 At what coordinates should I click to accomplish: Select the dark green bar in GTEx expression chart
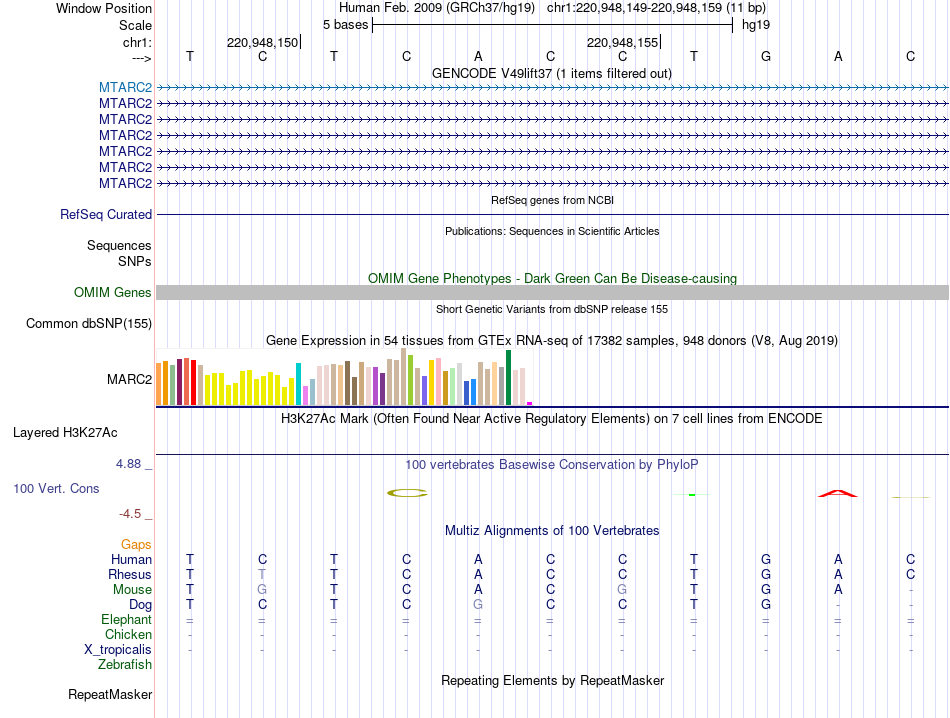508,377
